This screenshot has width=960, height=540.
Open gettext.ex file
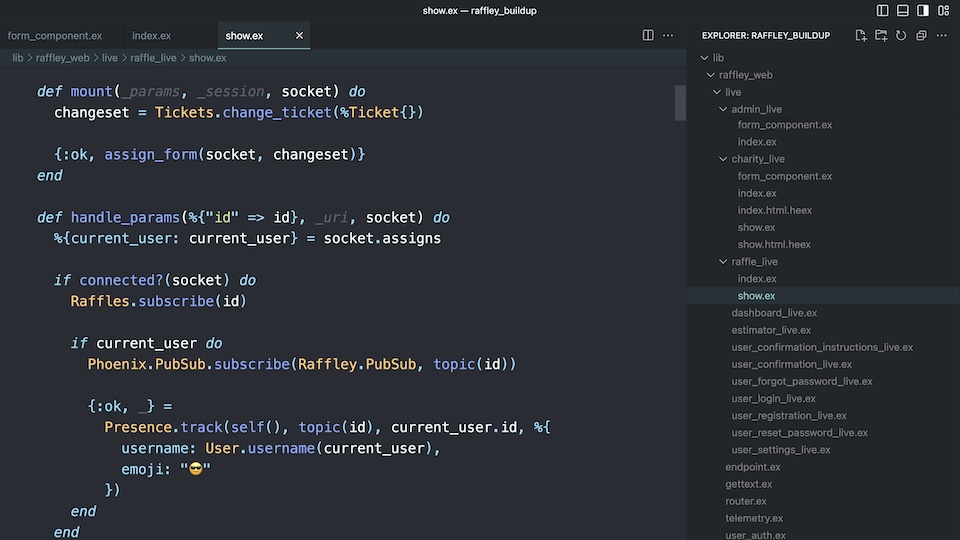[x=748, y=484]
